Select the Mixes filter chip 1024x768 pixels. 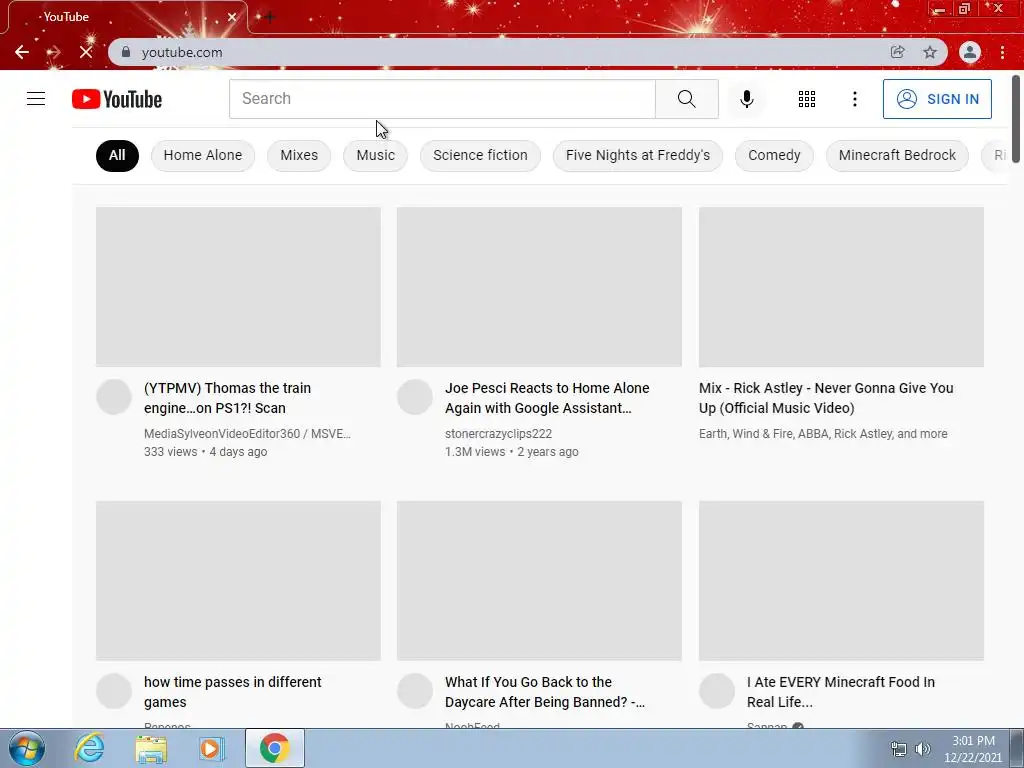click(299, 155)
